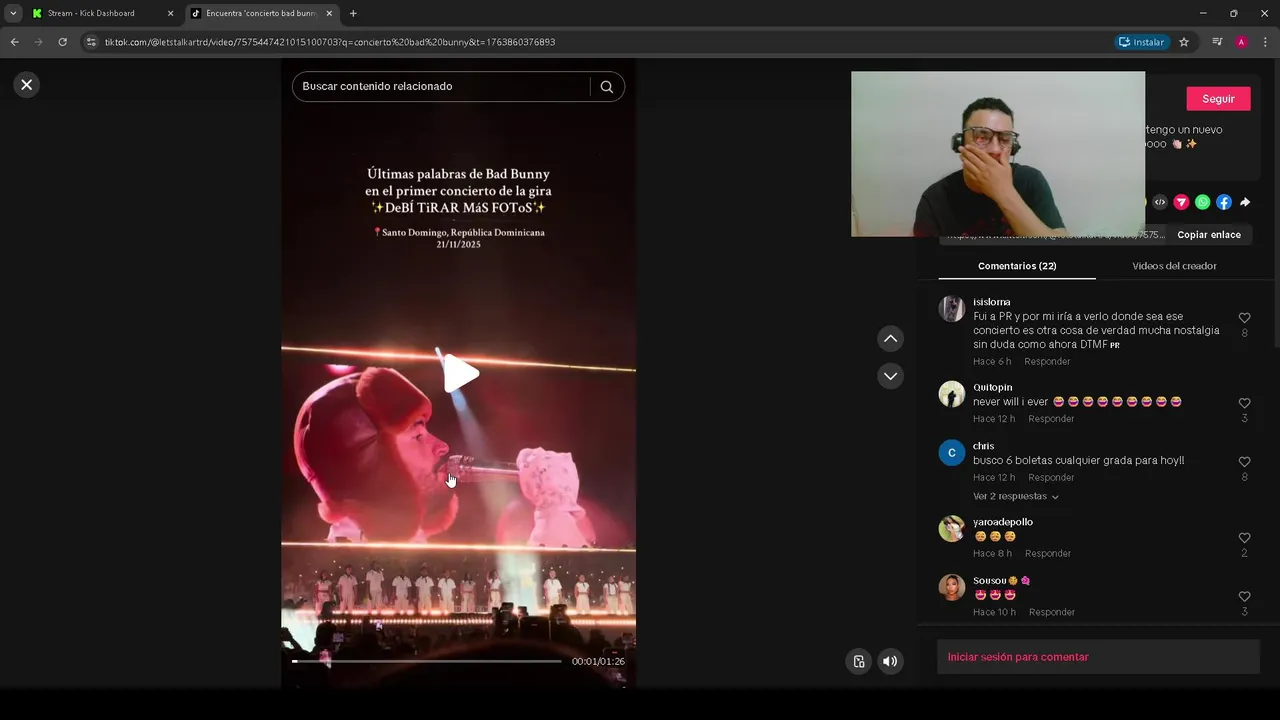Share via the red send-to-friends icon
This screenshot has width=1280, height=720.
(x=1181, y=202)
